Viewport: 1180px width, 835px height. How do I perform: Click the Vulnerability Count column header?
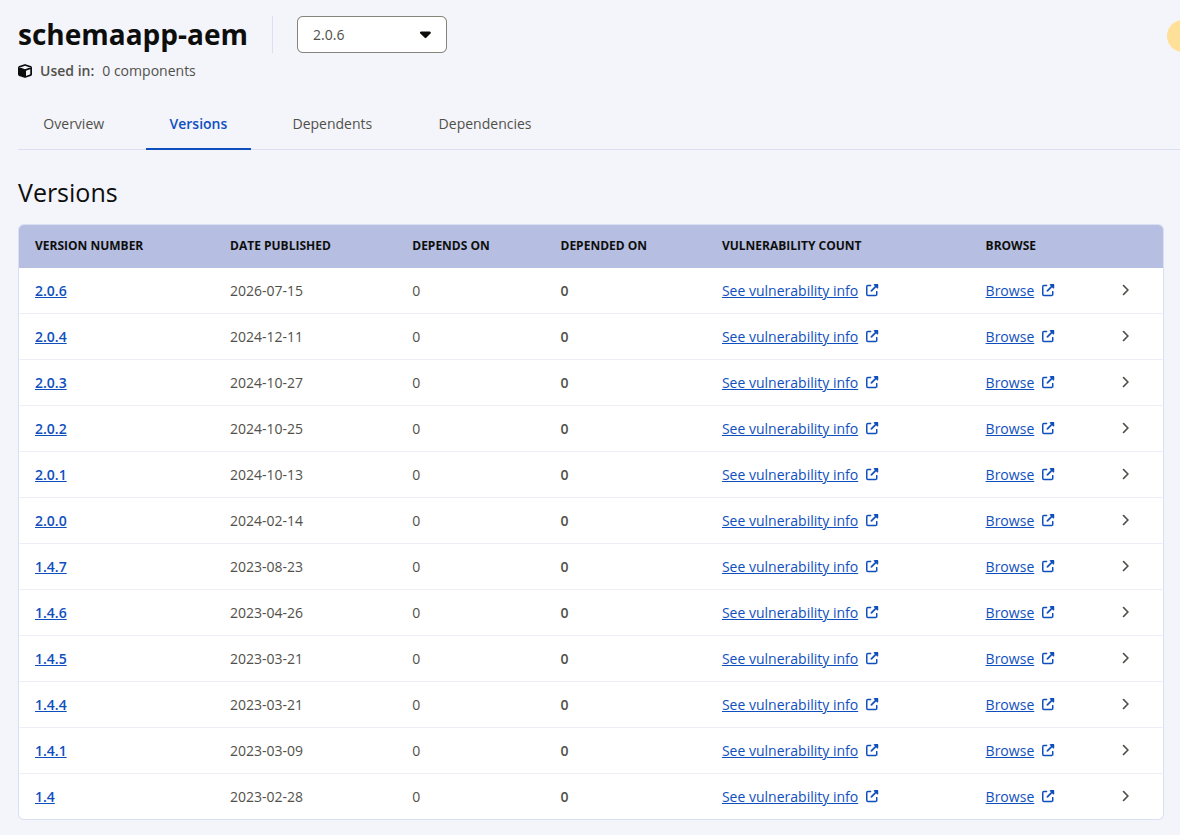click(791, 246)
